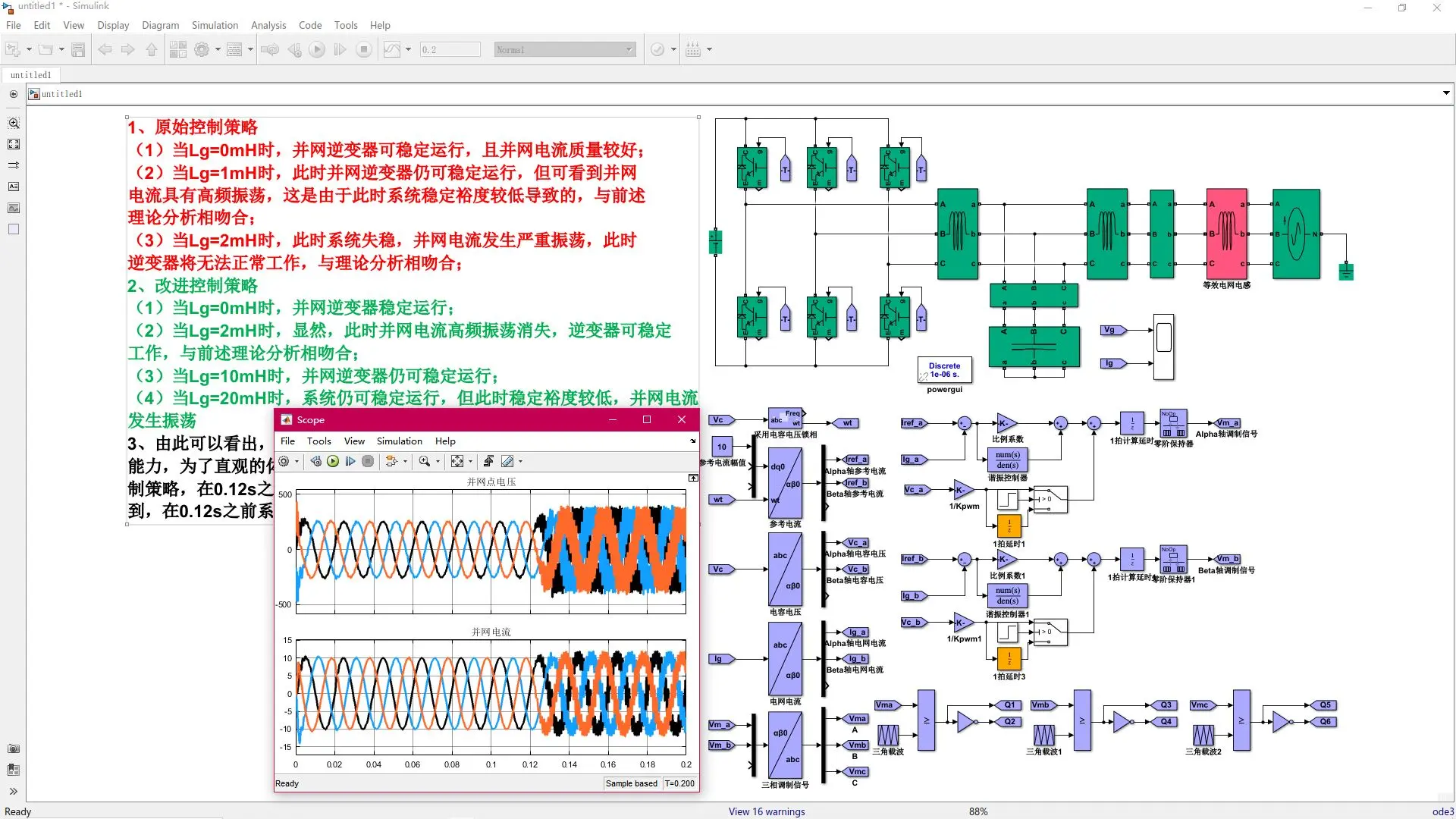Click the explorer bar palette icon
Image resolution: width=1456 pixels, height=819 pixels.
pos(14,770)
